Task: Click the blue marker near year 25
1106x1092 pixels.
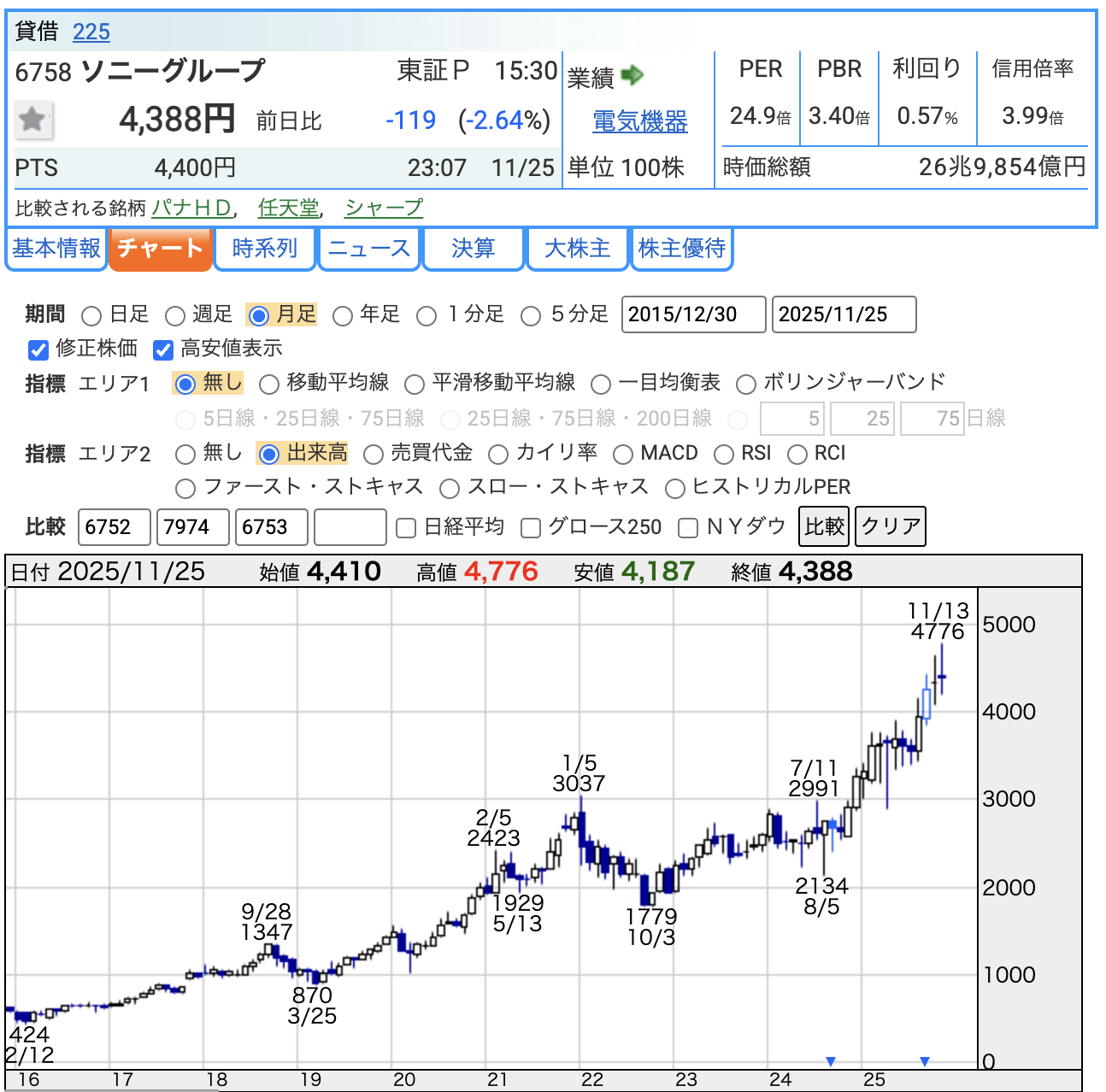Action: [x=924, y=1061]
